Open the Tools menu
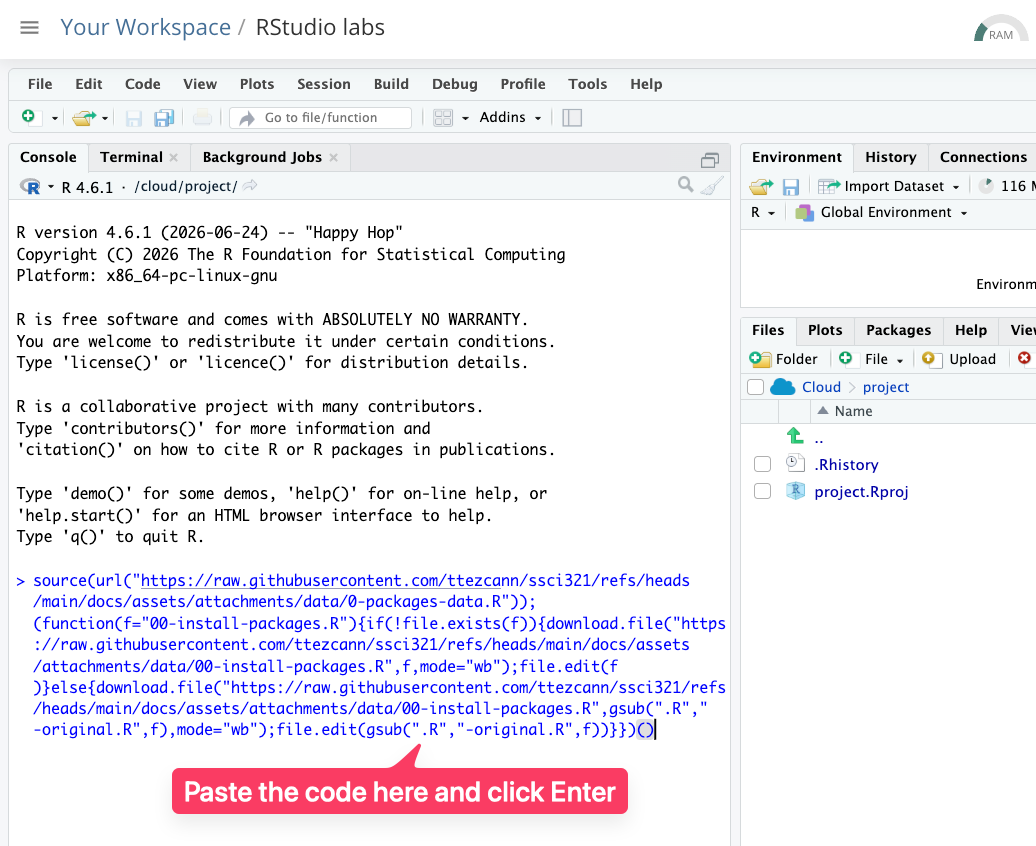This screenshot has width=1036, height=846. (x=587, y=84)
